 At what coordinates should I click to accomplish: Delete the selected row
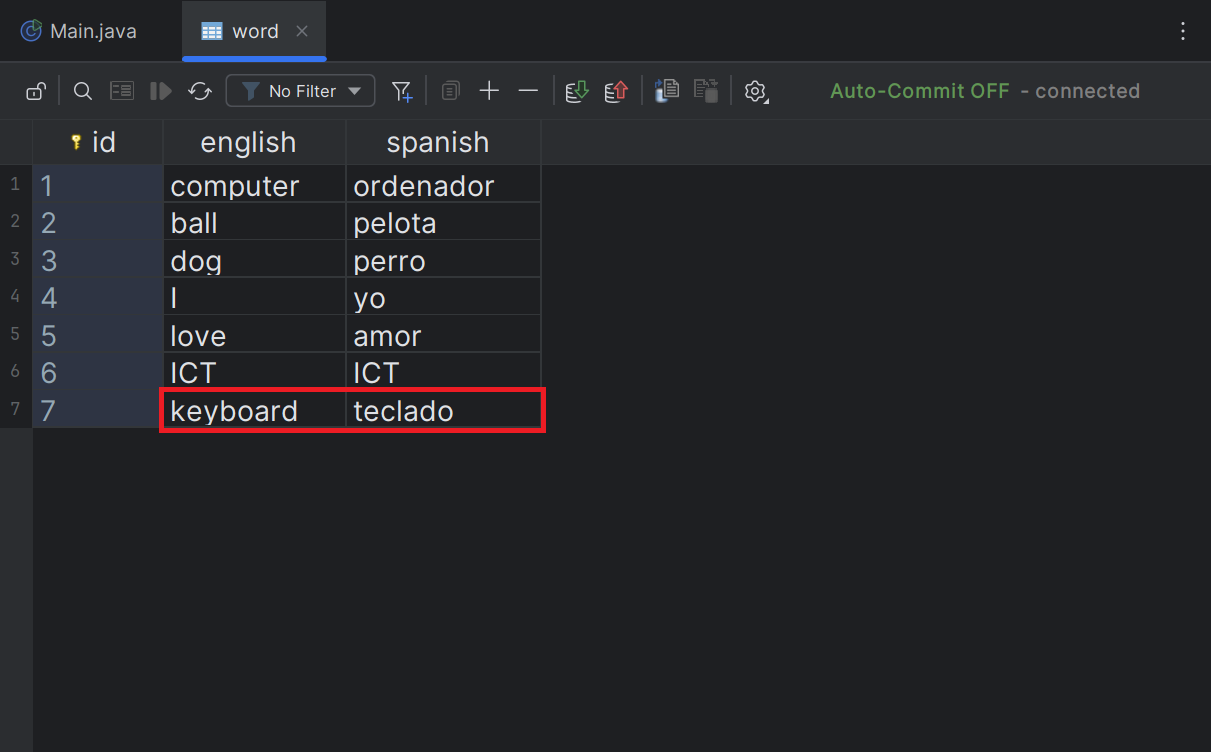528,90
